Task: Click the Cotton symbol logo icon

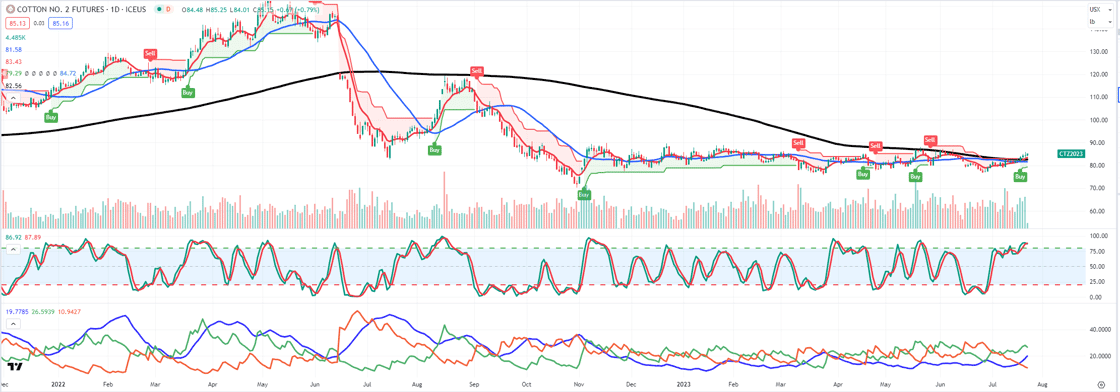Action: (10, 9)
